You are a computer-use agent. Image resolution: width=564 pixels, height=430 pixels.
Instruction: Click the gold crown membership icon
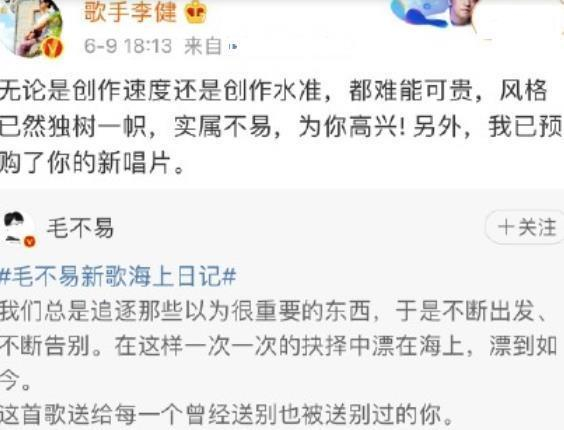click(195, 12)
